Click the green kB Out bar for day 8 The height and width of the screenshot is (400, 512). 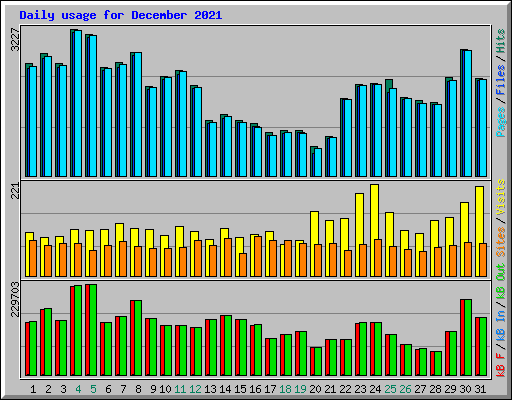tap(138, 338)
